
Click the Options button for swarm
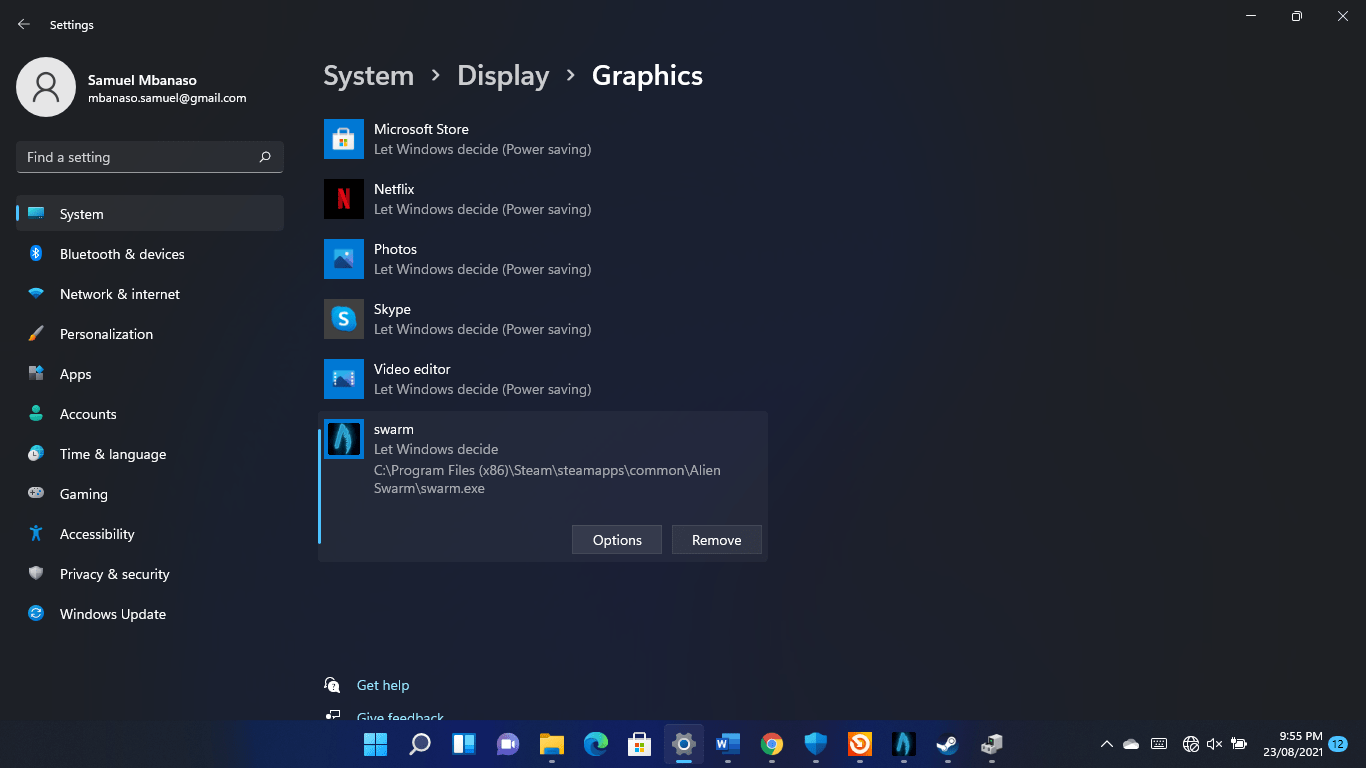click(x=617, y=540)
